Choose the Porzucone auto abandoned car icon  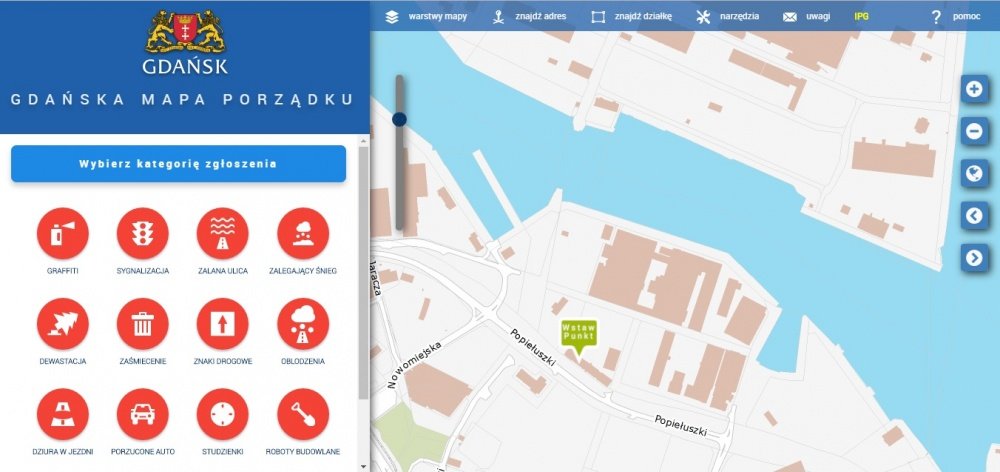tap(142, 414)
